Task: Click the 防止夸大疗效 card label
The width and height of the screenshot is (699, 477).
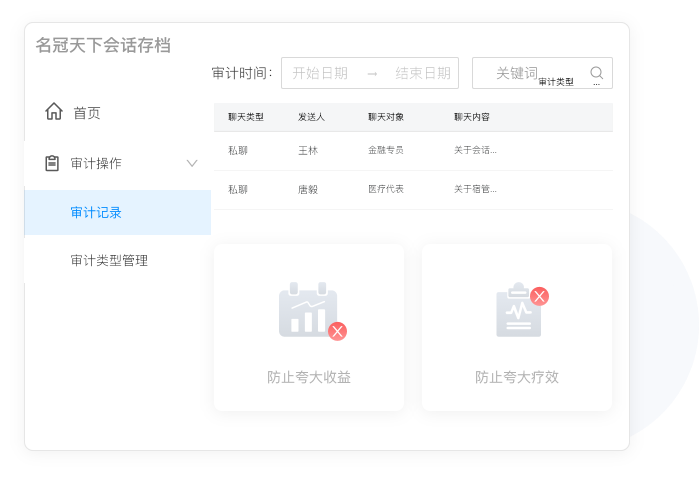Action: click(517, 378)
